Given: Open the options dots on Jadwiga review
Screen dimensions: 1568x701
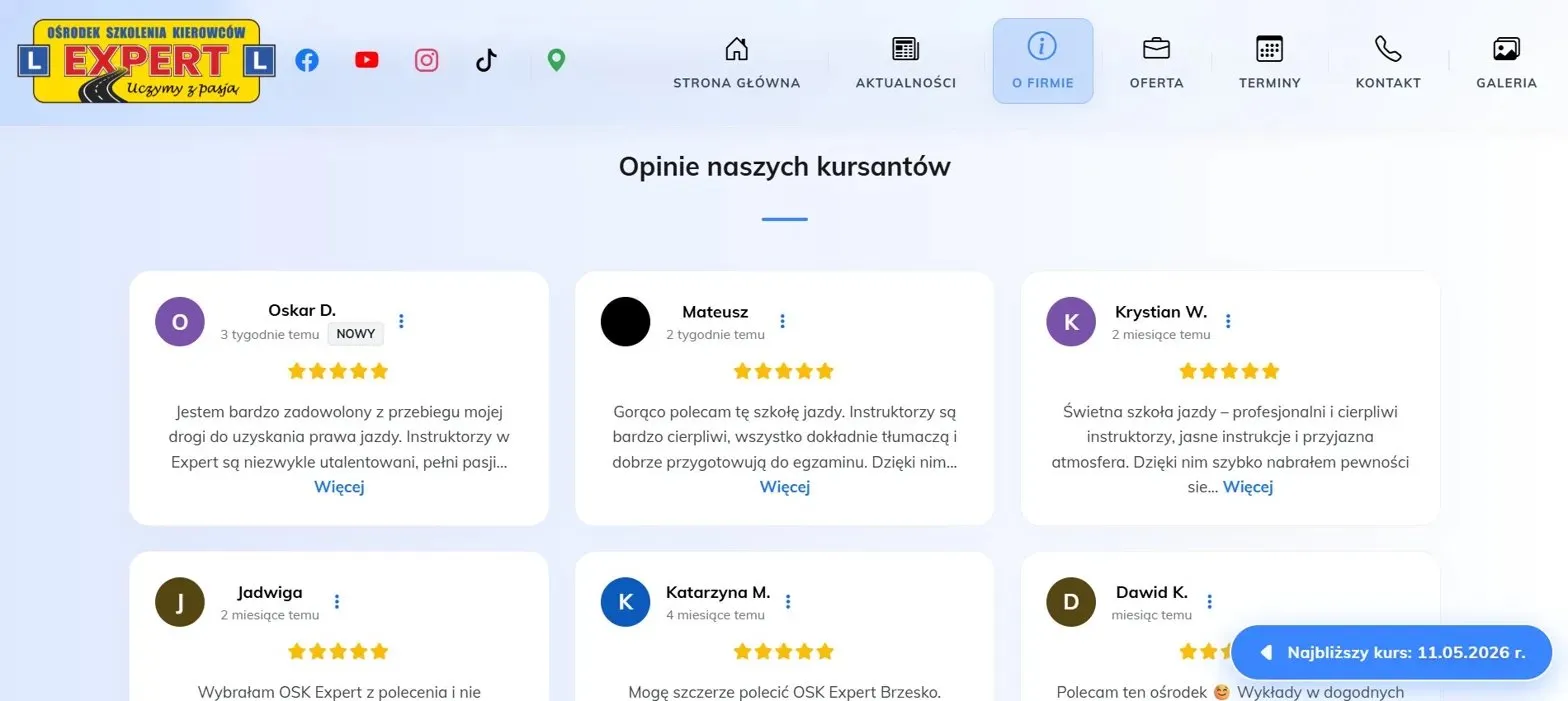Looking at the screenshot, I should tap(337, 602).
